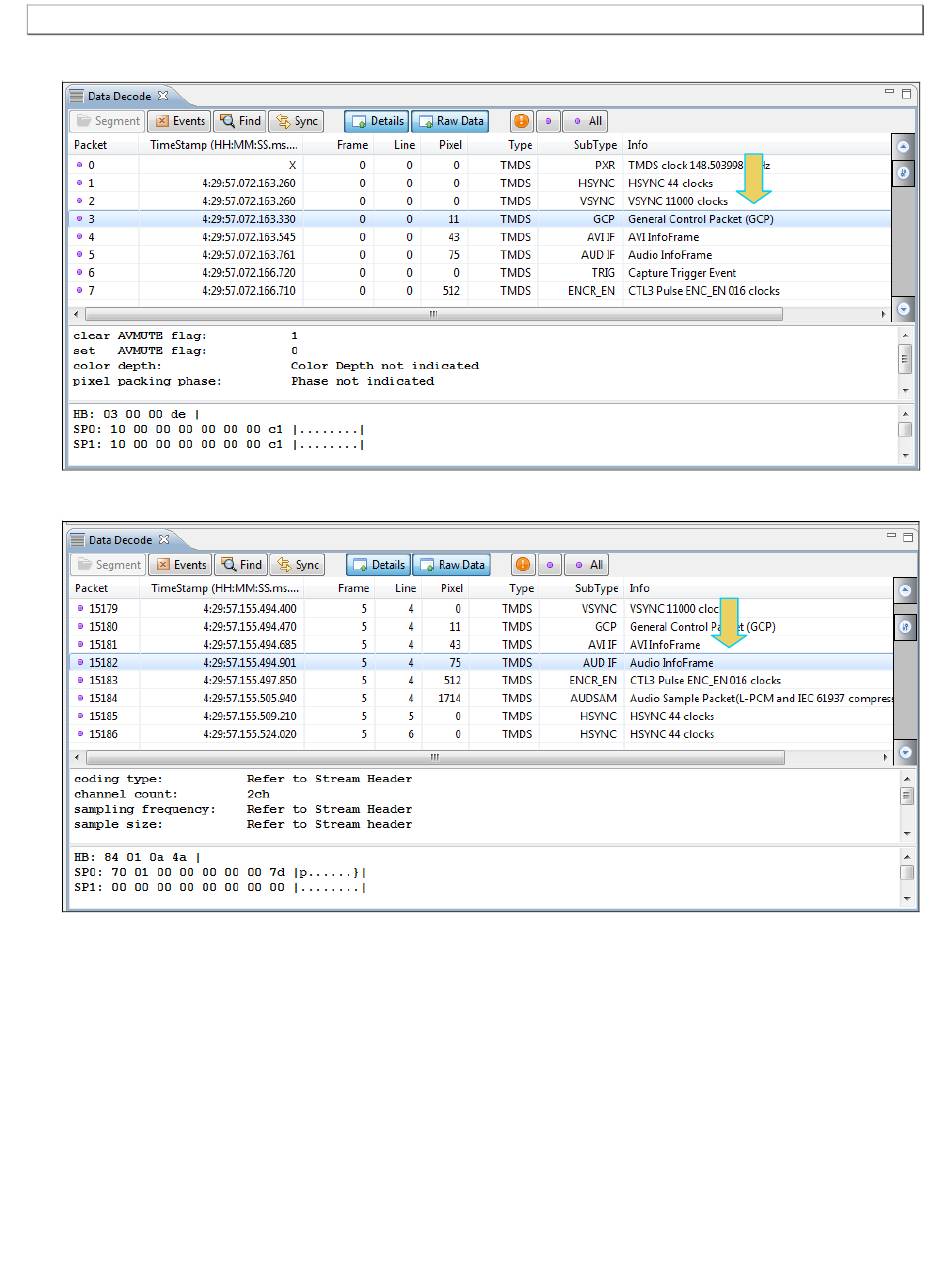This screenshot has height=1267, width=950.
Task: Click the Segment button in the lower Data Decode panel
Action: pyautogui.click(x=108, y=565)
